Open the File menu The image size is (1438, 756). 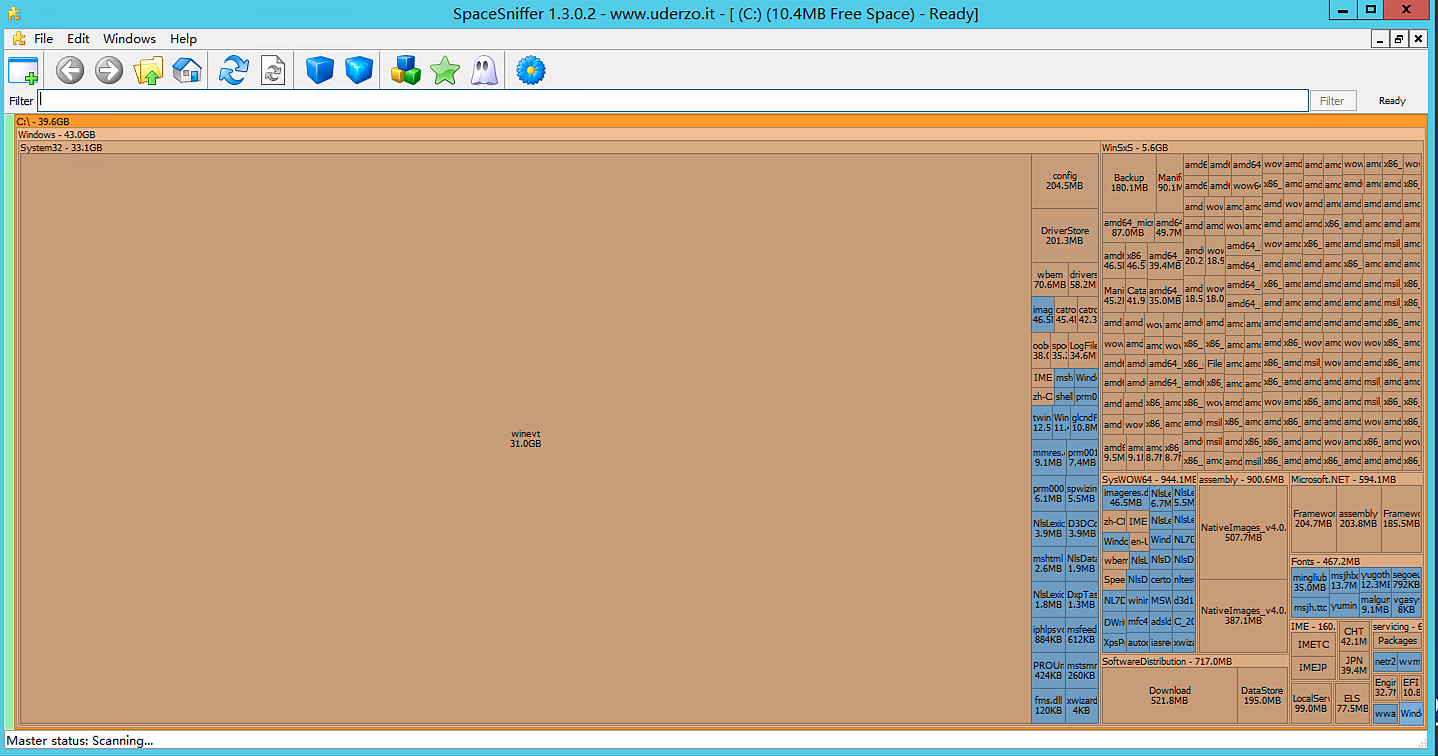pos(43,39)
